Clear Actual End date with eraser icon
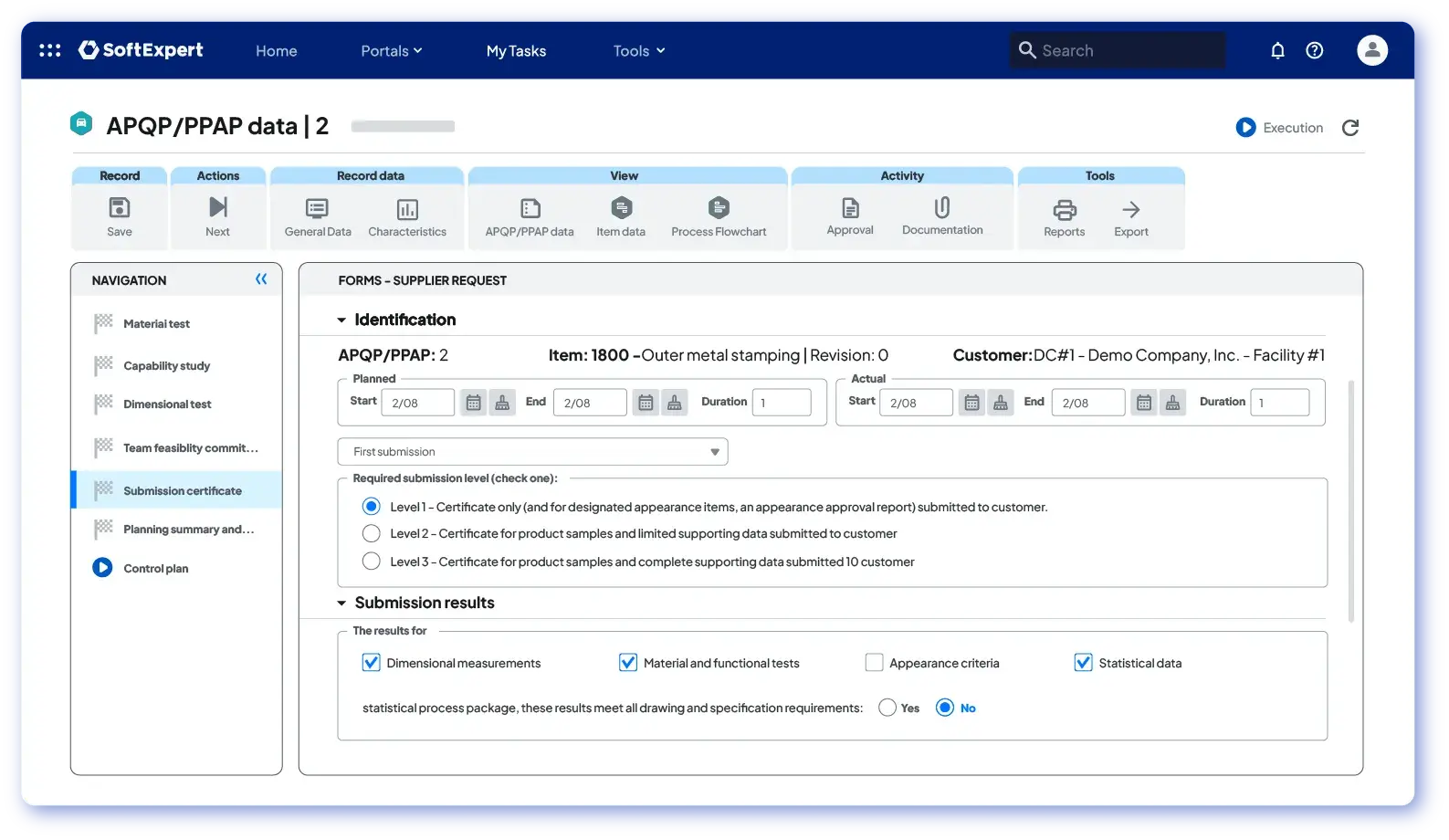1449x840 pixels. (x=1173, y=403)
